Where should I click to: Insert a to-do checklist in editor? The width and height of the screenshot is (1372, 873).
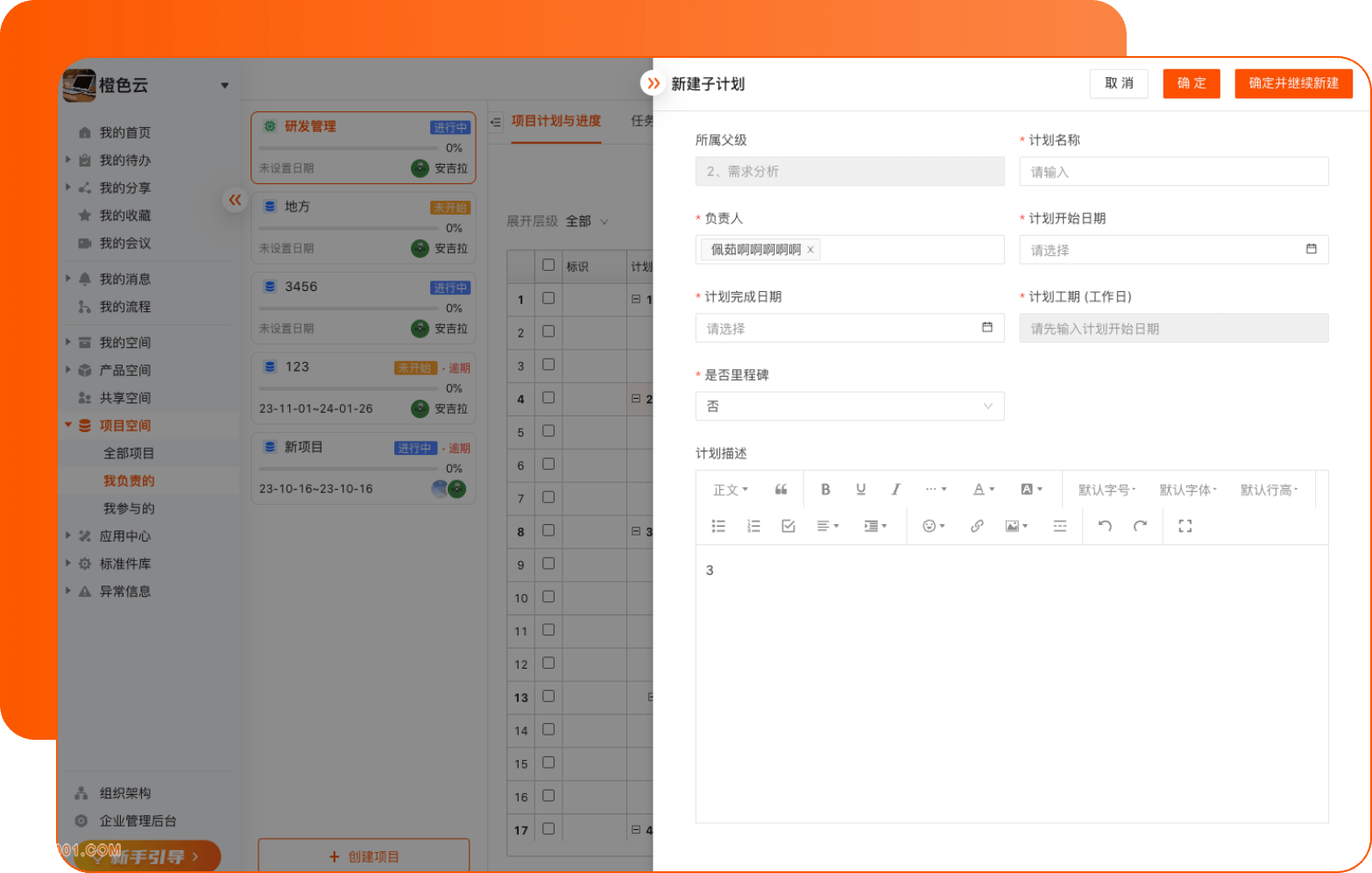[788, 526]
